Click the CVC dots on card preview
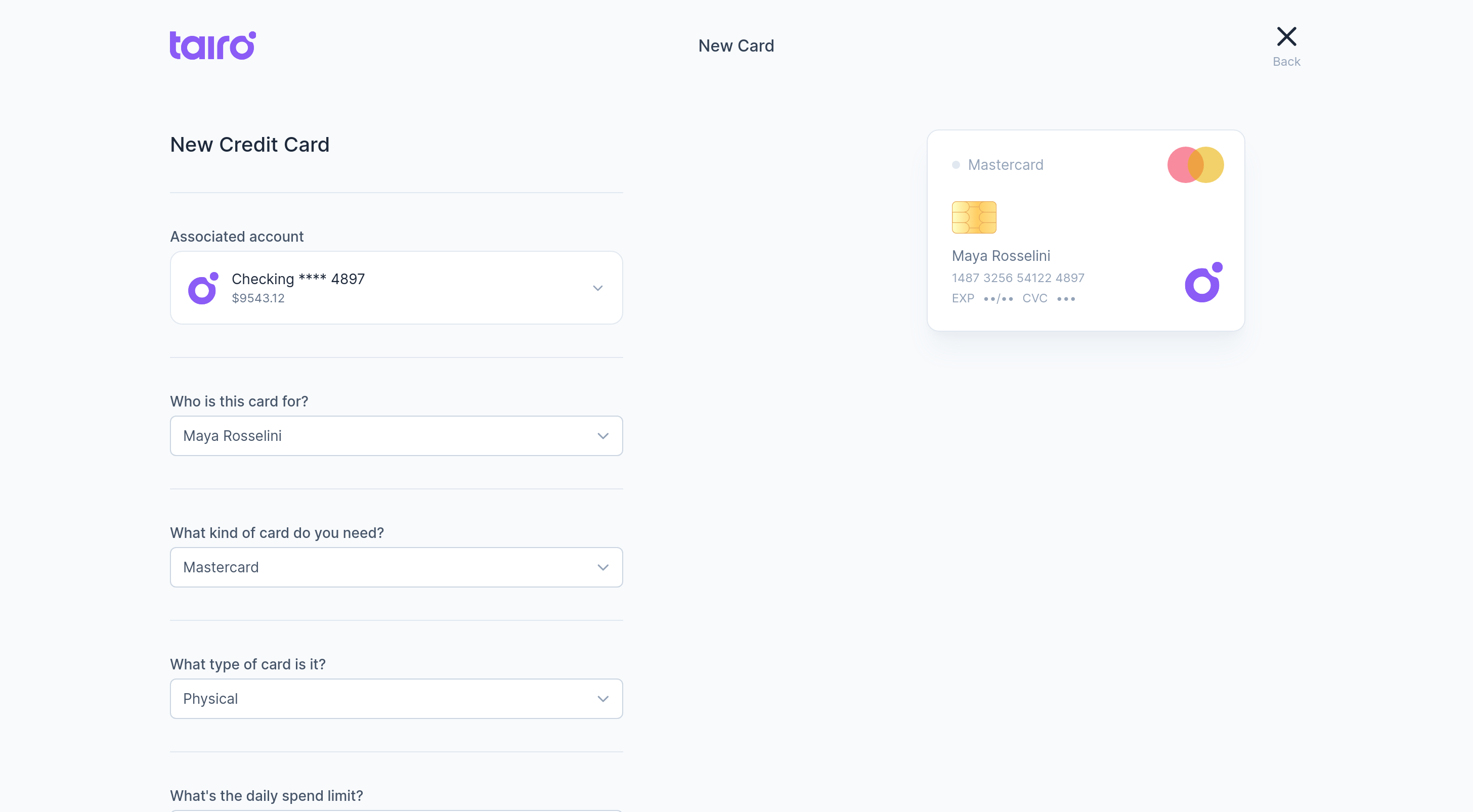The width and height of the screenshot is (1473, 812). click(1066, 299)
